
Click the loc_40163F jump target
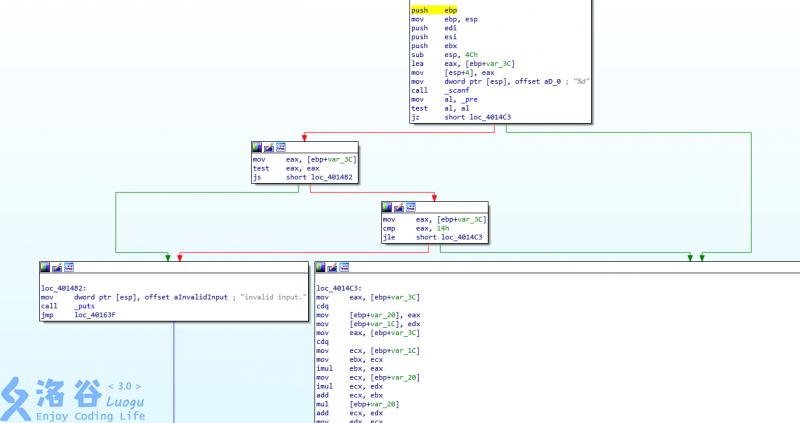pyautogui.click(x=95, y=315)
